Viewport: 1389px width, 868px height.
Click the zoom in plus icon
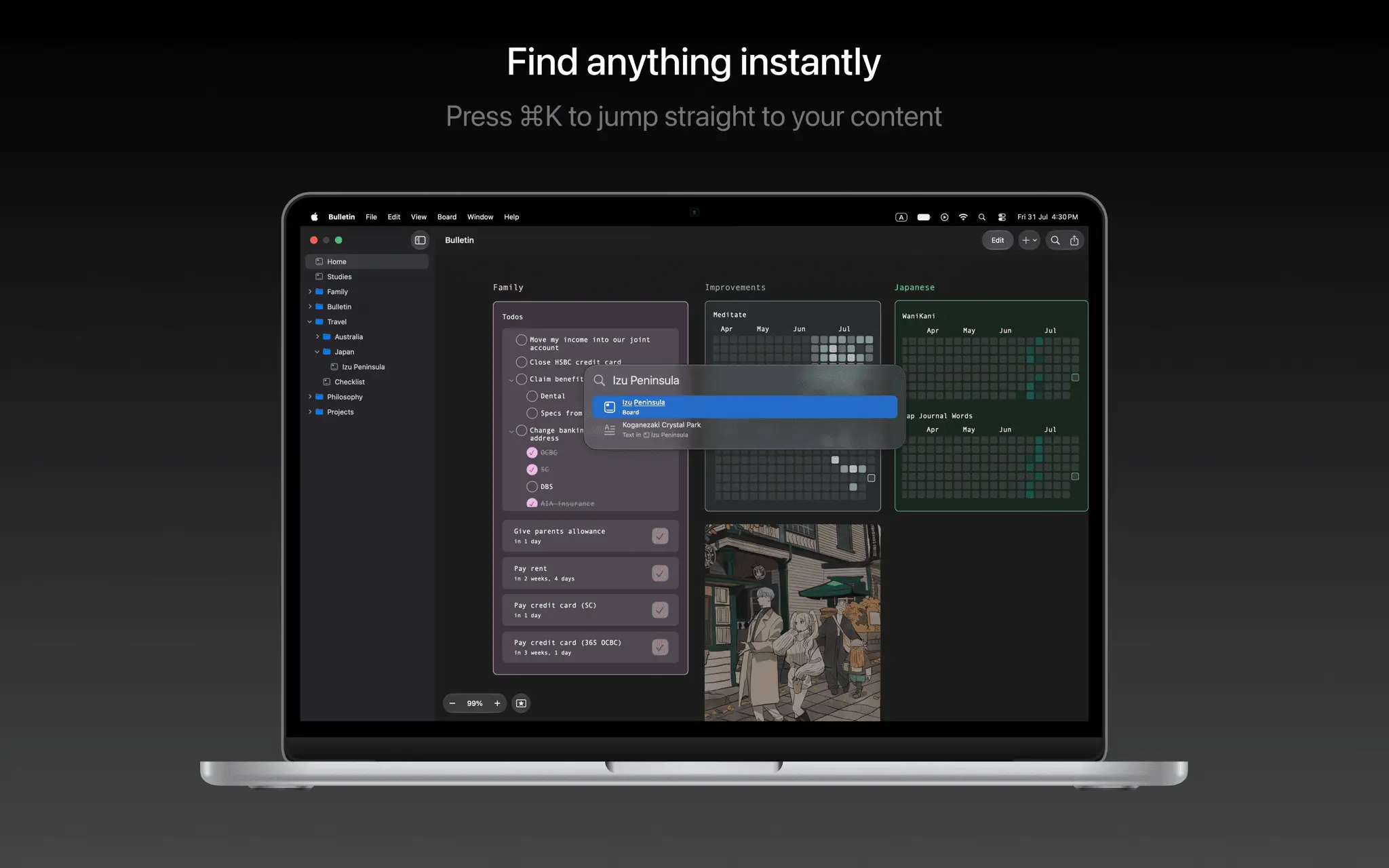click(x=497, y=703)
